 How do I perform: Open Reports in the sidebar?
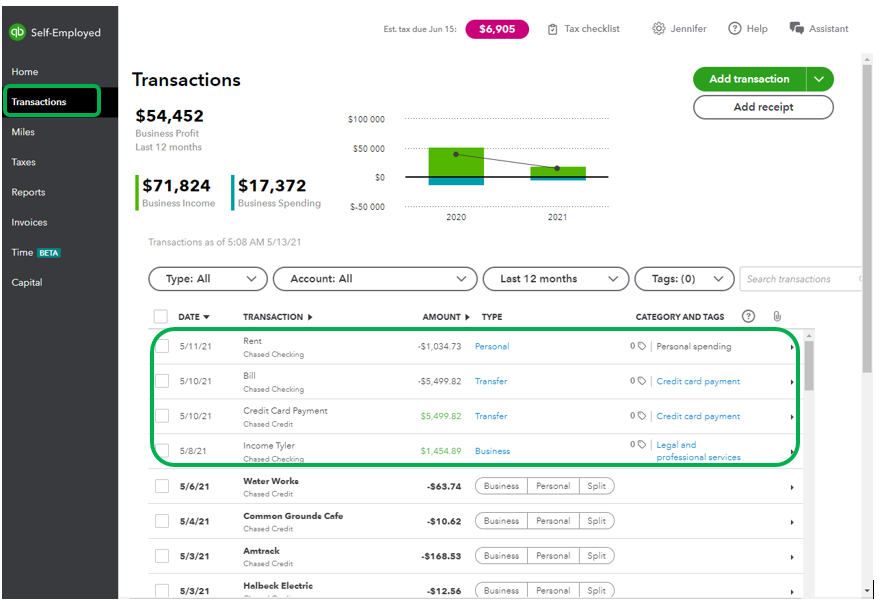pos(28,192)
